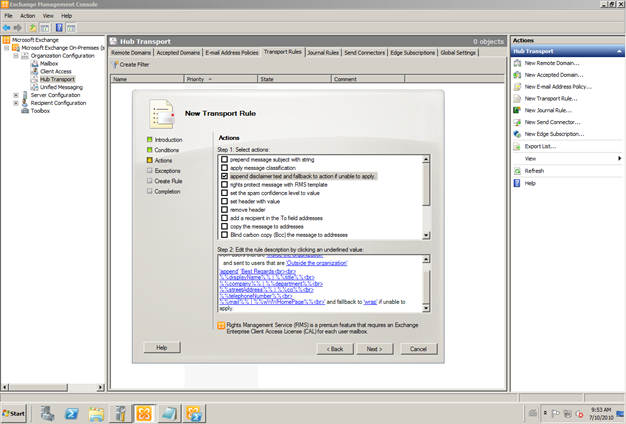Check 'Blind carbon copy (Bcc) the message' action
626x424 pixels.
[224, 235]
